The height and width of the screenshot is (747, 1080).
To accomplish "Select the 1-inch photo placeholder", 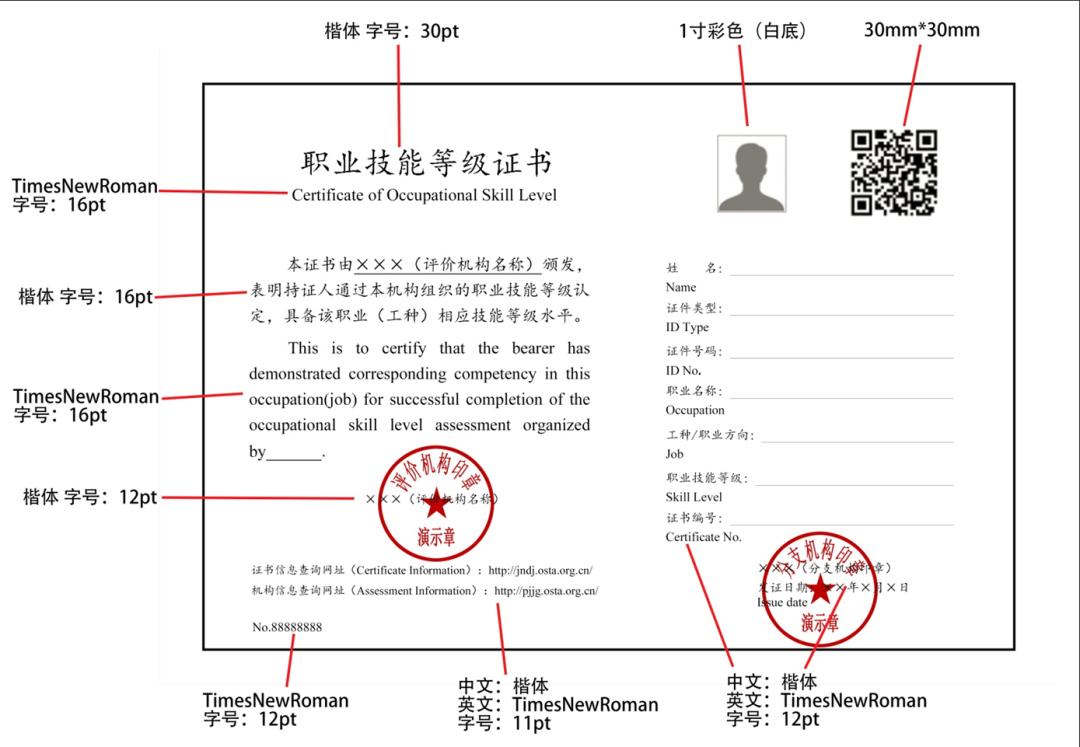I will (x=753, y=176).
